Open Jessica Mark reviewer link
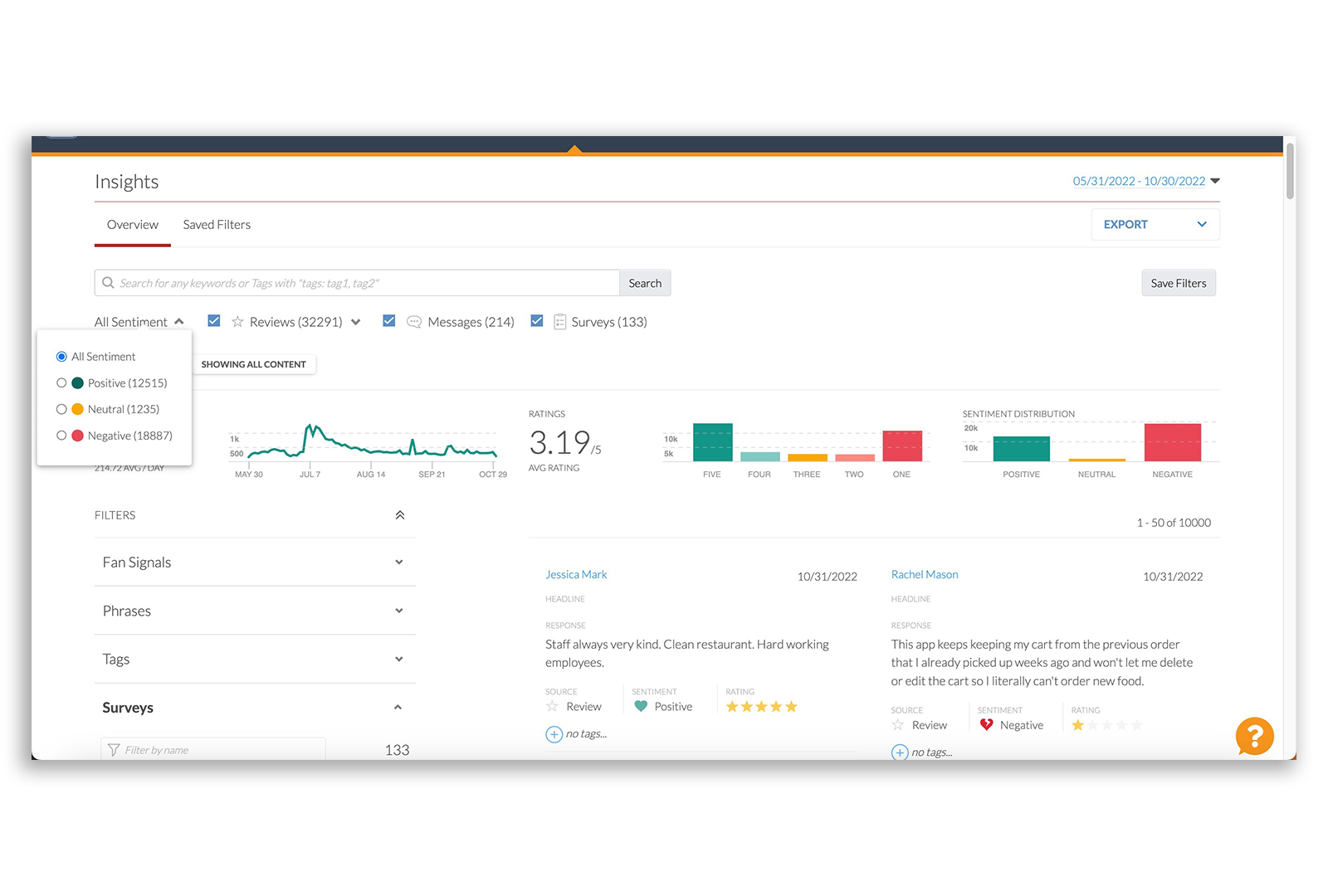The width and height of the screenshot is (1328, 896). coord(576,575)
